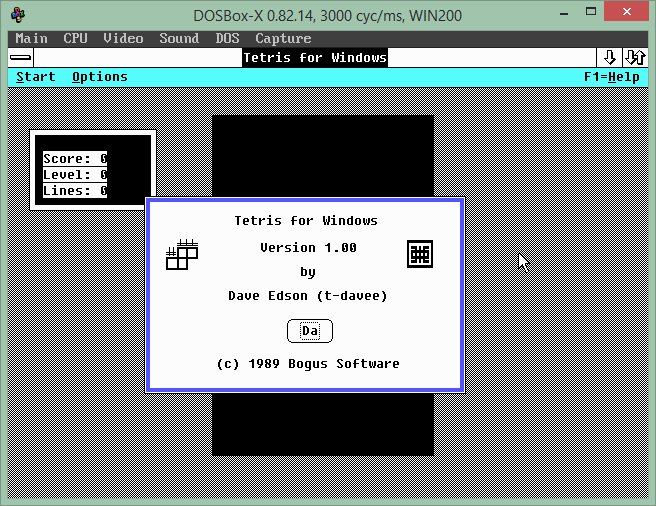This screenshot has height=506, width=656.
Task: Click the Tetris for Windows title bar text
Action: pos(315,57)
